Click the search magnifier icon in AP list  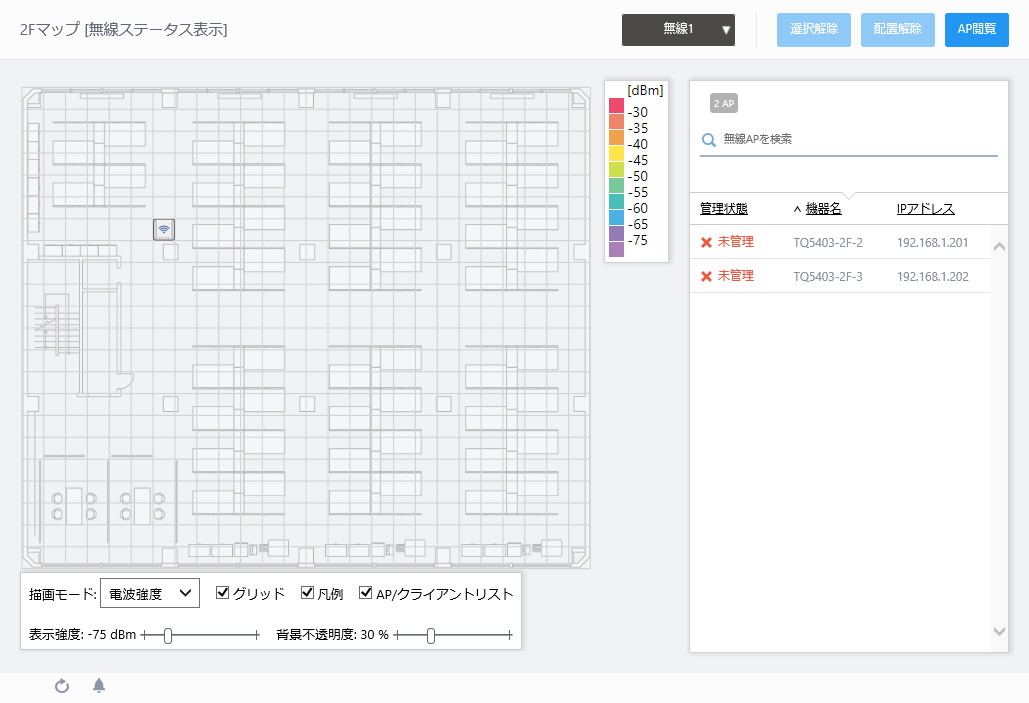tap(709, 139)
